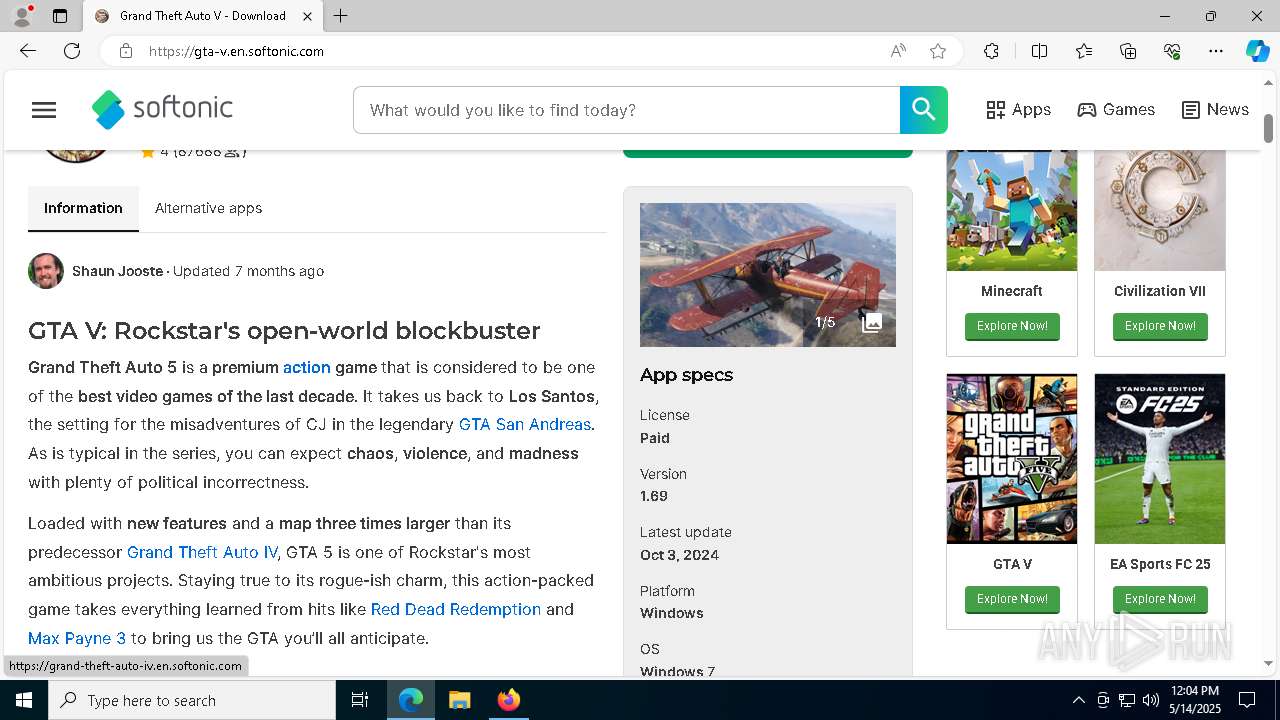Click the search magnifier button
The height and width of the screenshot is (720, 1280).
(x=923, y=110)
